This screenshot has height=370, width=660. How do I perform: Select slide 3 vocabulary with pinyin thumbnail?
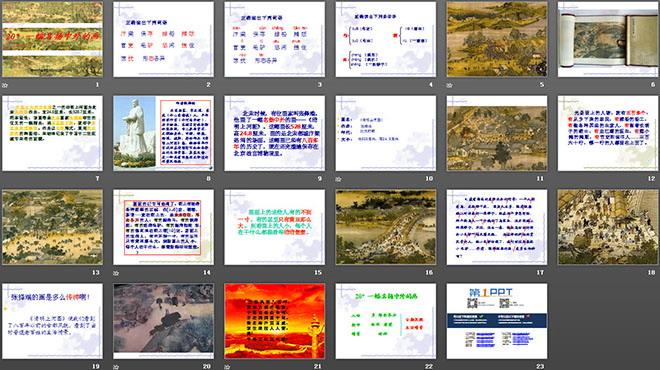274,39
